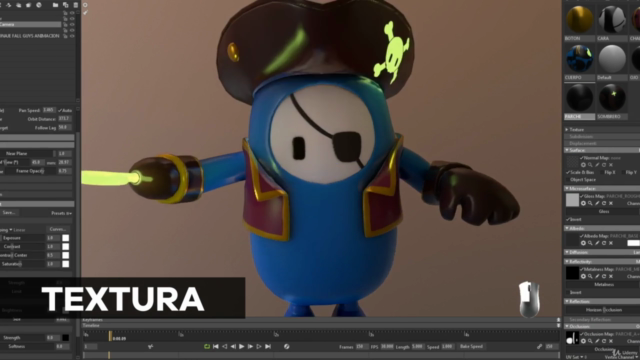Open the Presets menu button
The width and height of the screenshot is (640, 360).
[x=61, y=213]
